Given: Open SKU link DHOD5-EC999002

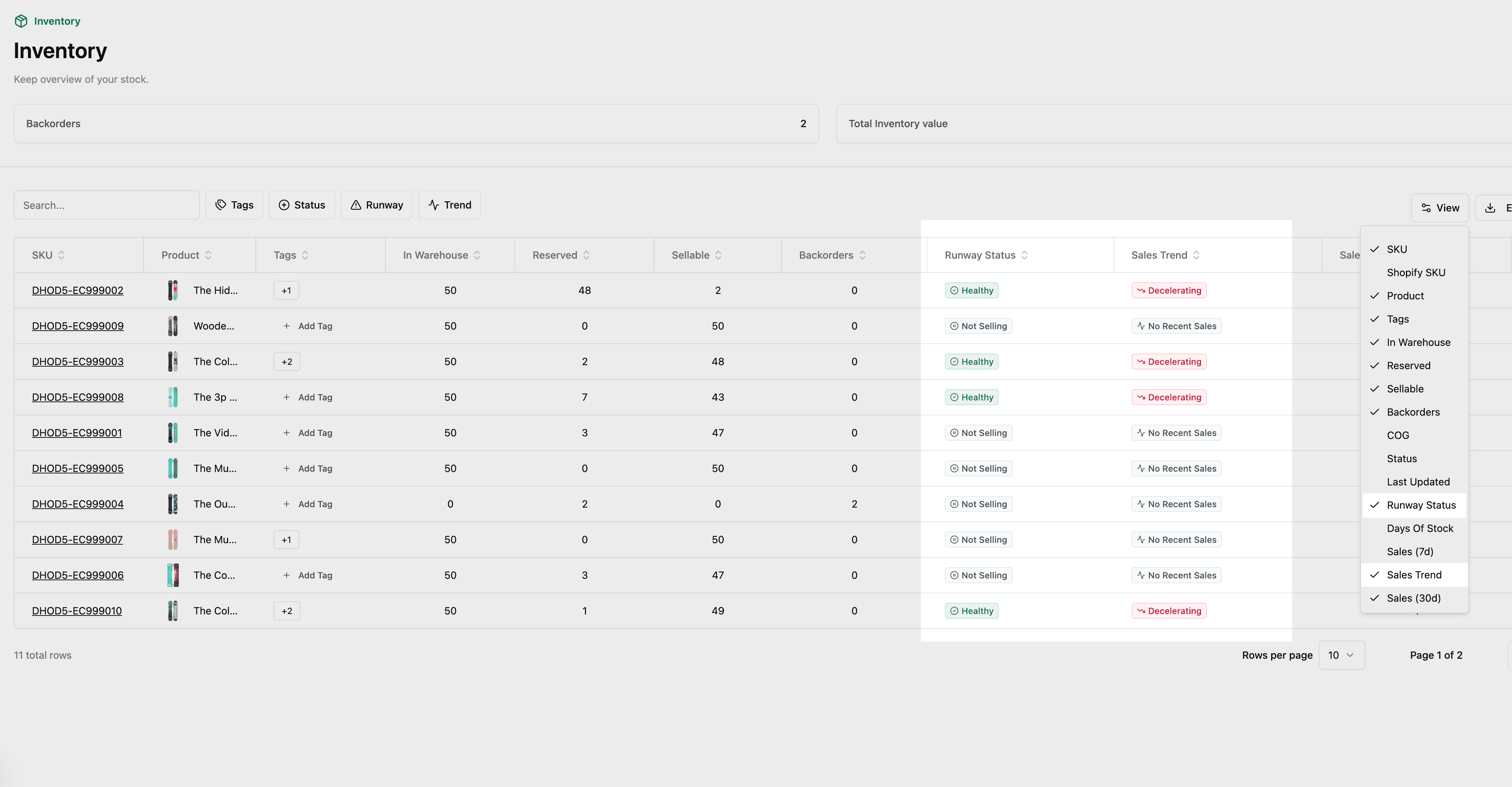Looking at the screenshot, I should point(77,291).
